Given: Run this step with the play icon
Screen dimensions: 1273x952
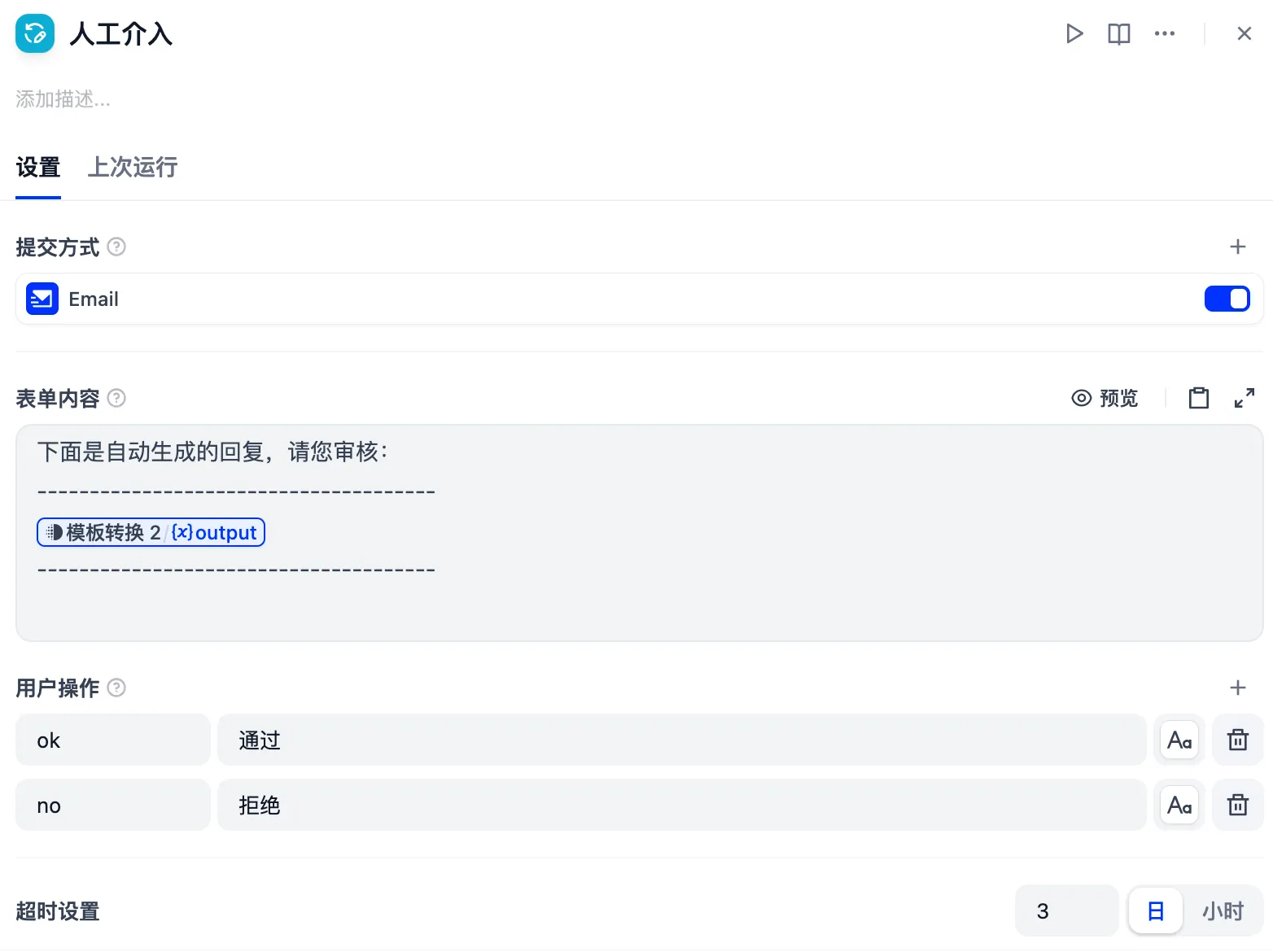Looking at the screenshot, I should click(1074, 33).
